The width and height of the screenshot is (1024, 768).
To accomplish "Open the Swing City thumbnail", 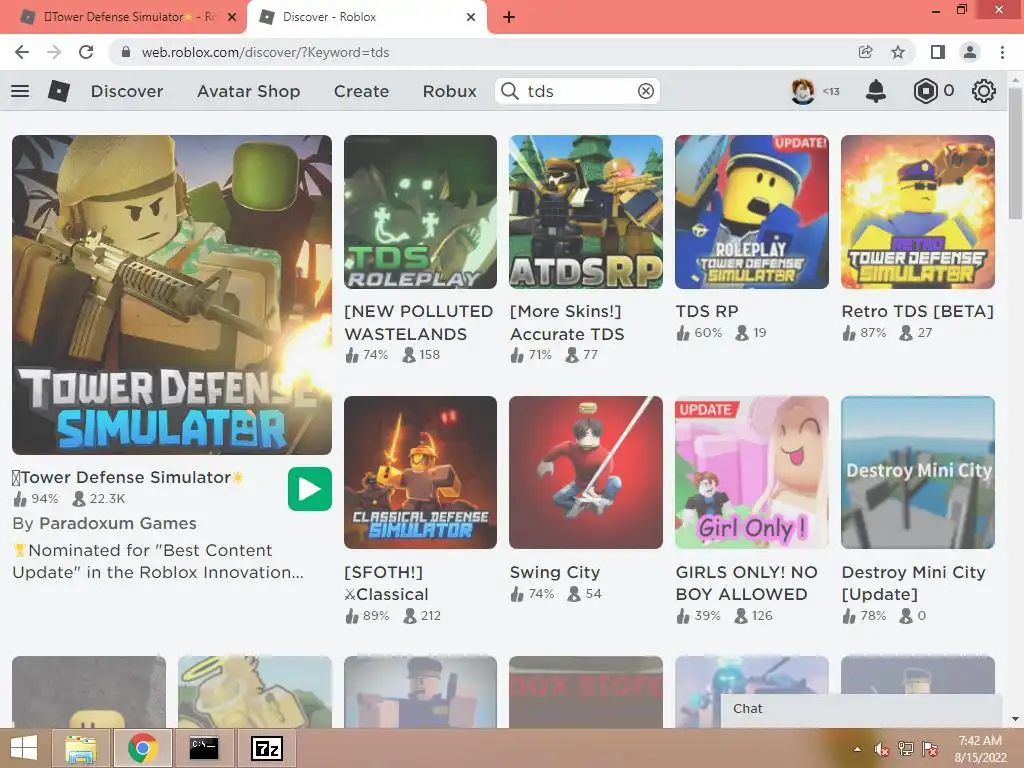I will tap(586, 472).
